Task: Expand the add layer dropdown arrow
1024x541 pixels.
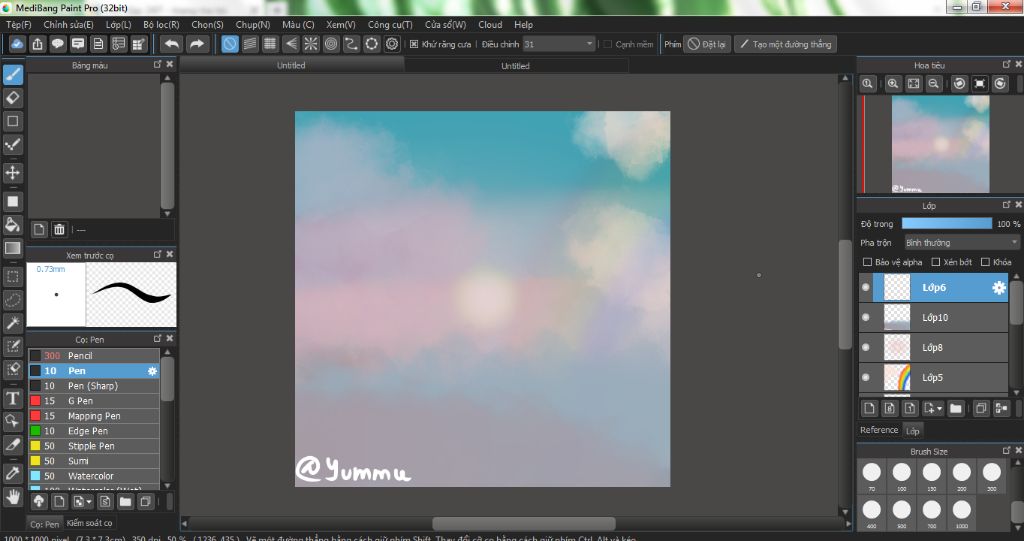Action: coord(940,409)
